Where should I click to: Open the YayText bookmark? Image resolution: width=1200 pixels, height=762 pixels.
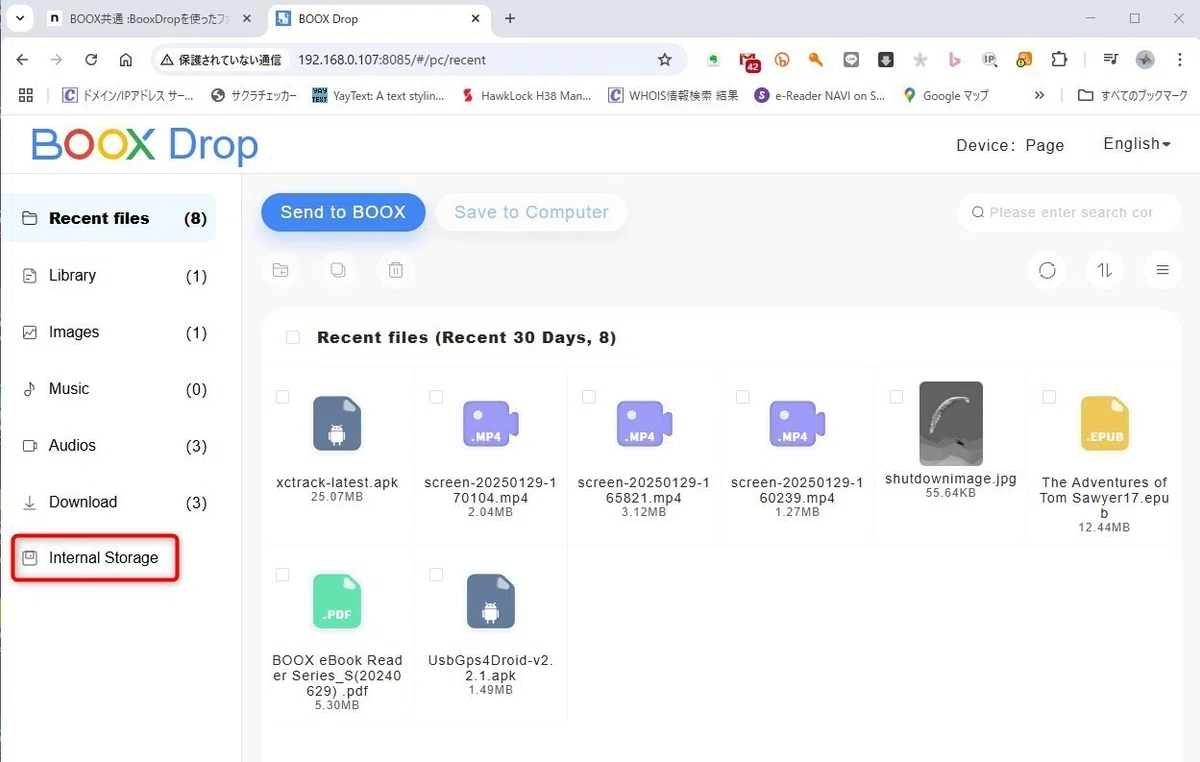tap(378, 95)
